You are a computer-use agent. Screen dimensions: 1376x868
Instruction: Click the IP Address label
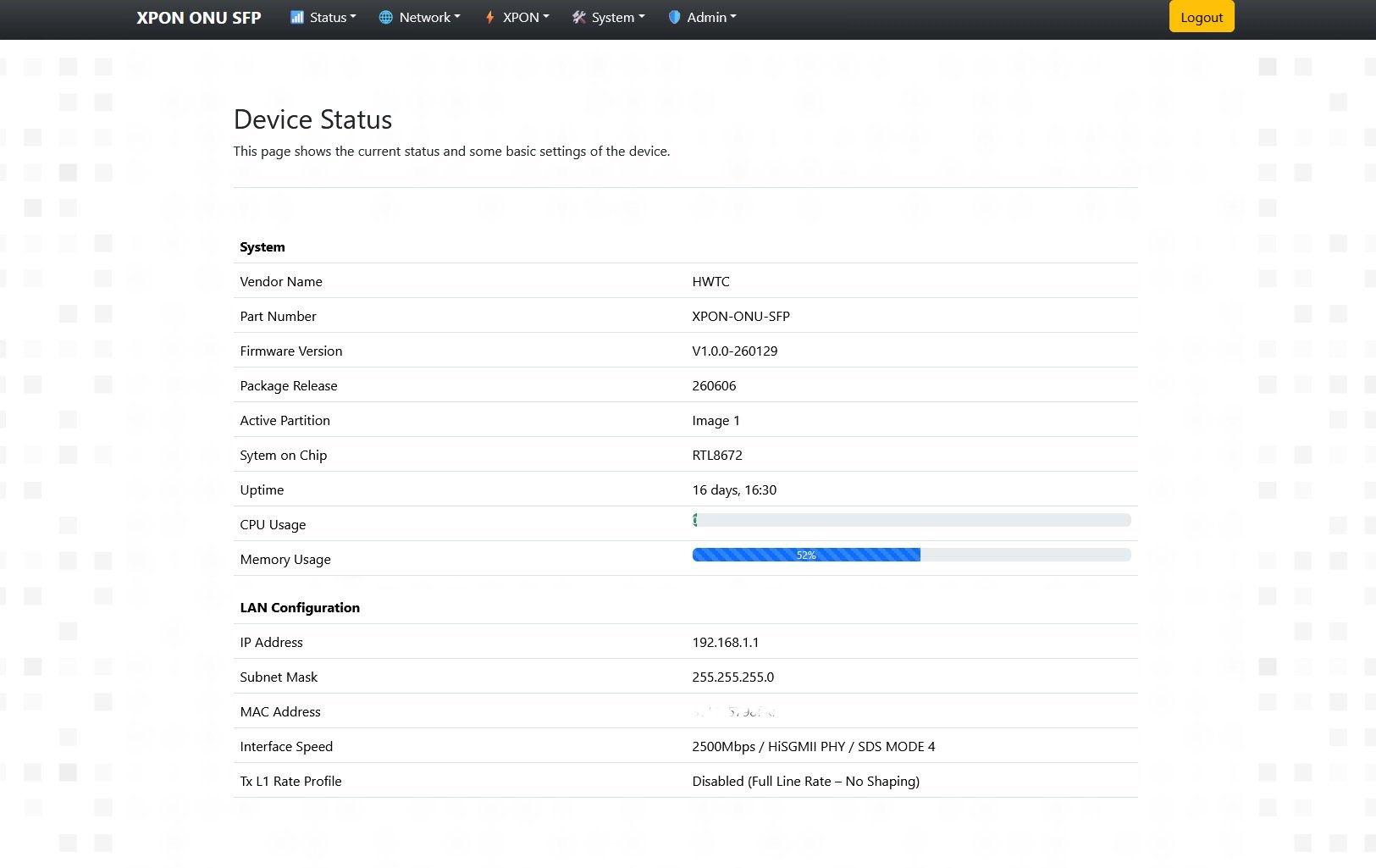point(271,642)
